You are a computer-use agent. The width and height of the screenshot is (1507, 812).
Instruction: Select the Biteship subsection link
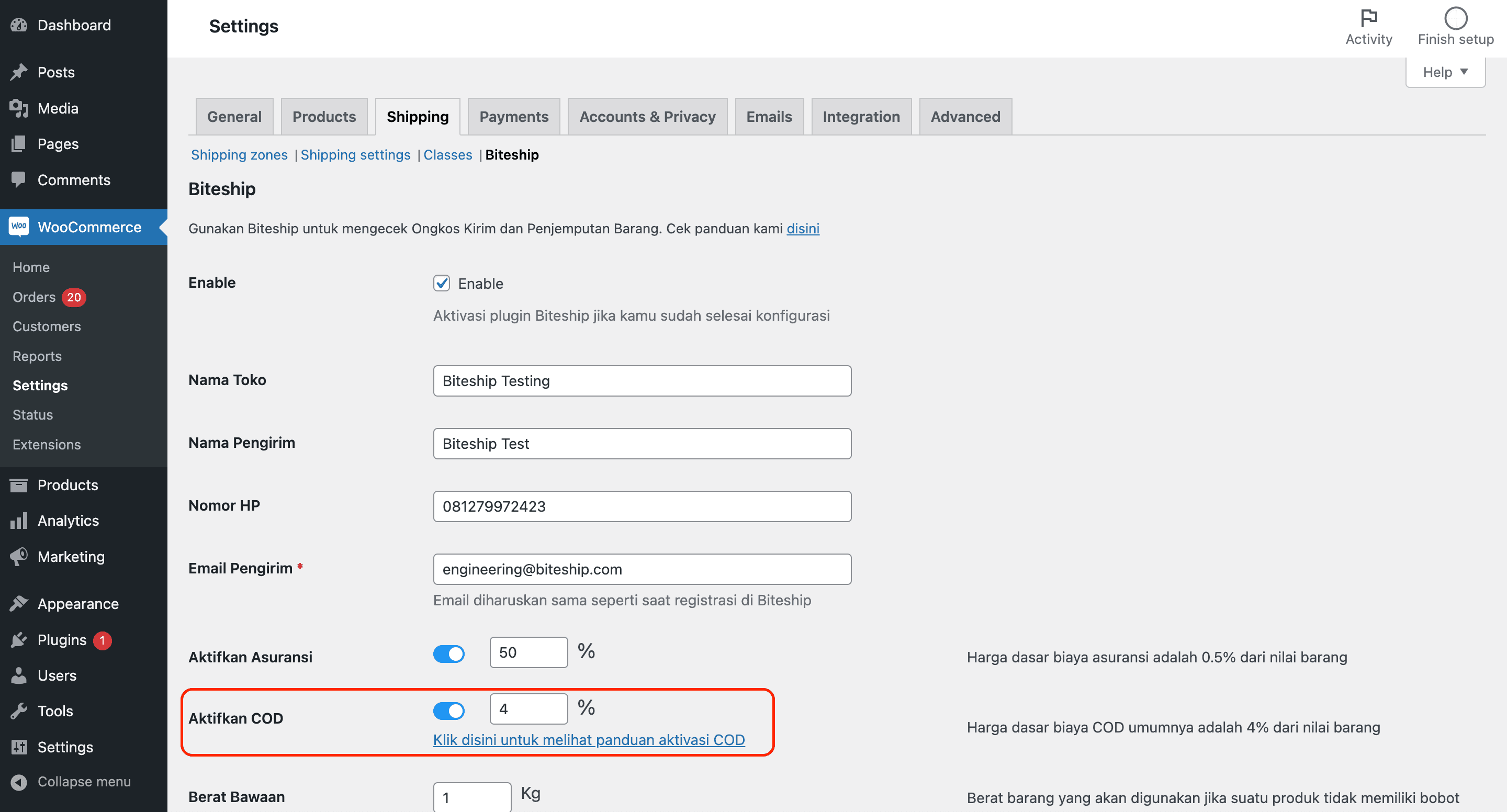[x=512, y=154]
